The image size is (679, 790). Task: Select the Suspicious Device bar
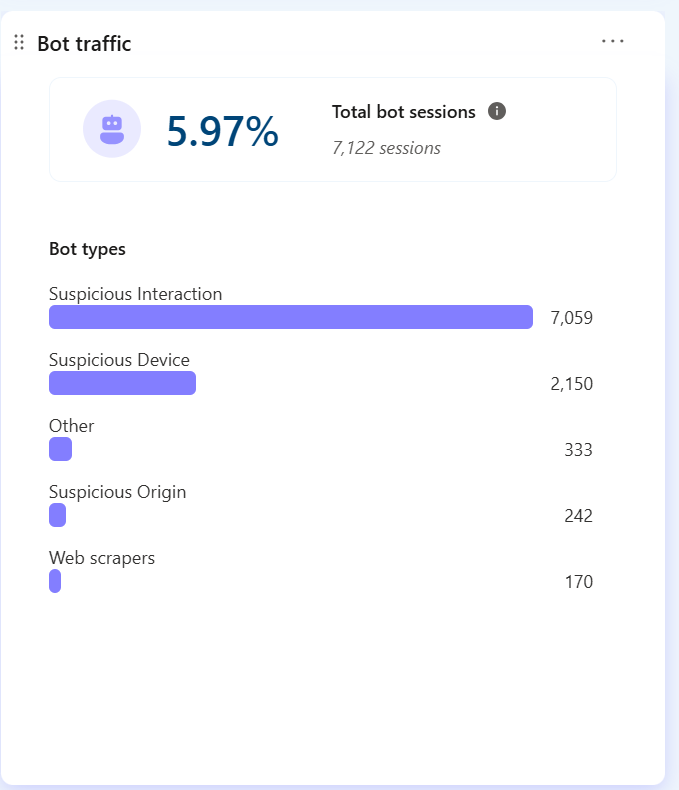pos(122,383)
